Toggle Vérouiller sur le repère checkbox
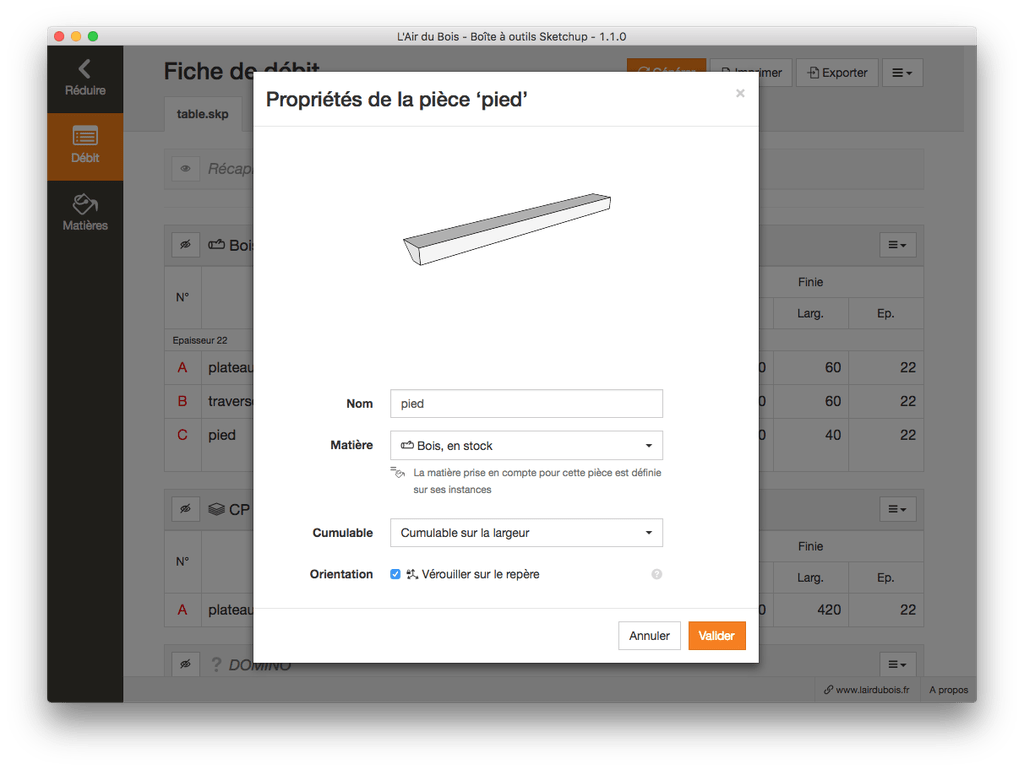The width and height of the screenshot is (1024, 770). pyautogui.click(x=395, y=574)
